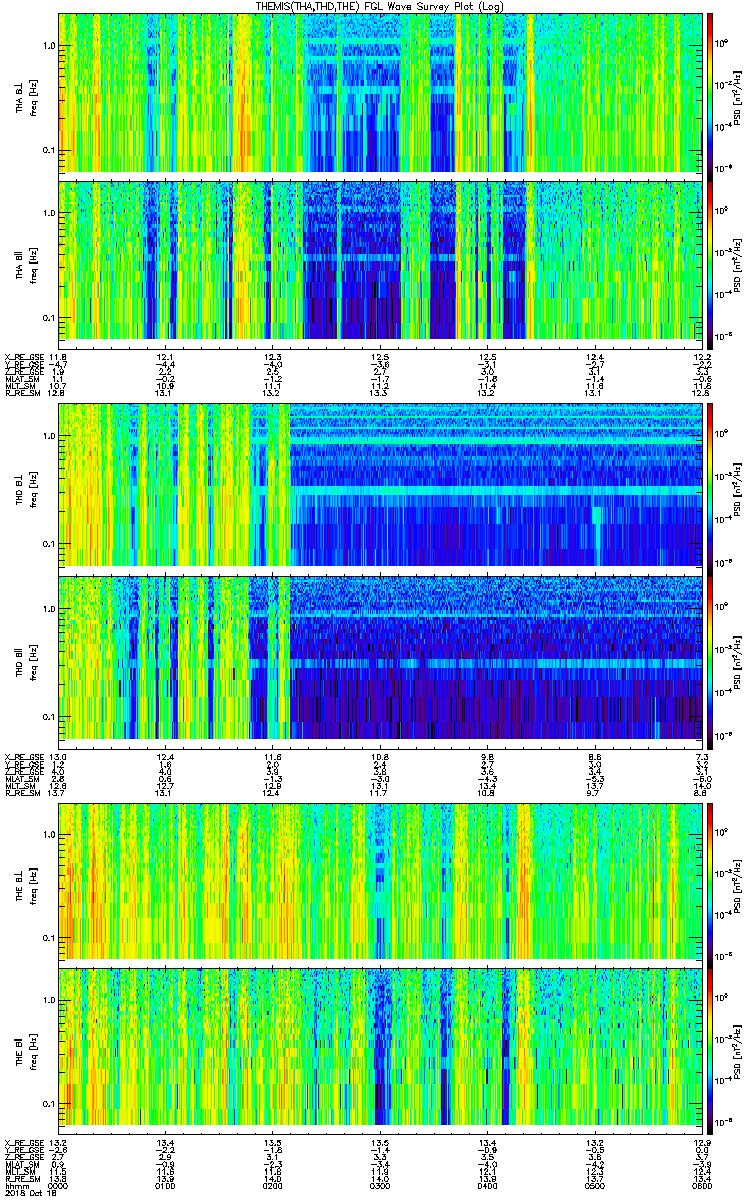
Task: Click the 0300 time tick label at bottom
Action: [380, 1186]
